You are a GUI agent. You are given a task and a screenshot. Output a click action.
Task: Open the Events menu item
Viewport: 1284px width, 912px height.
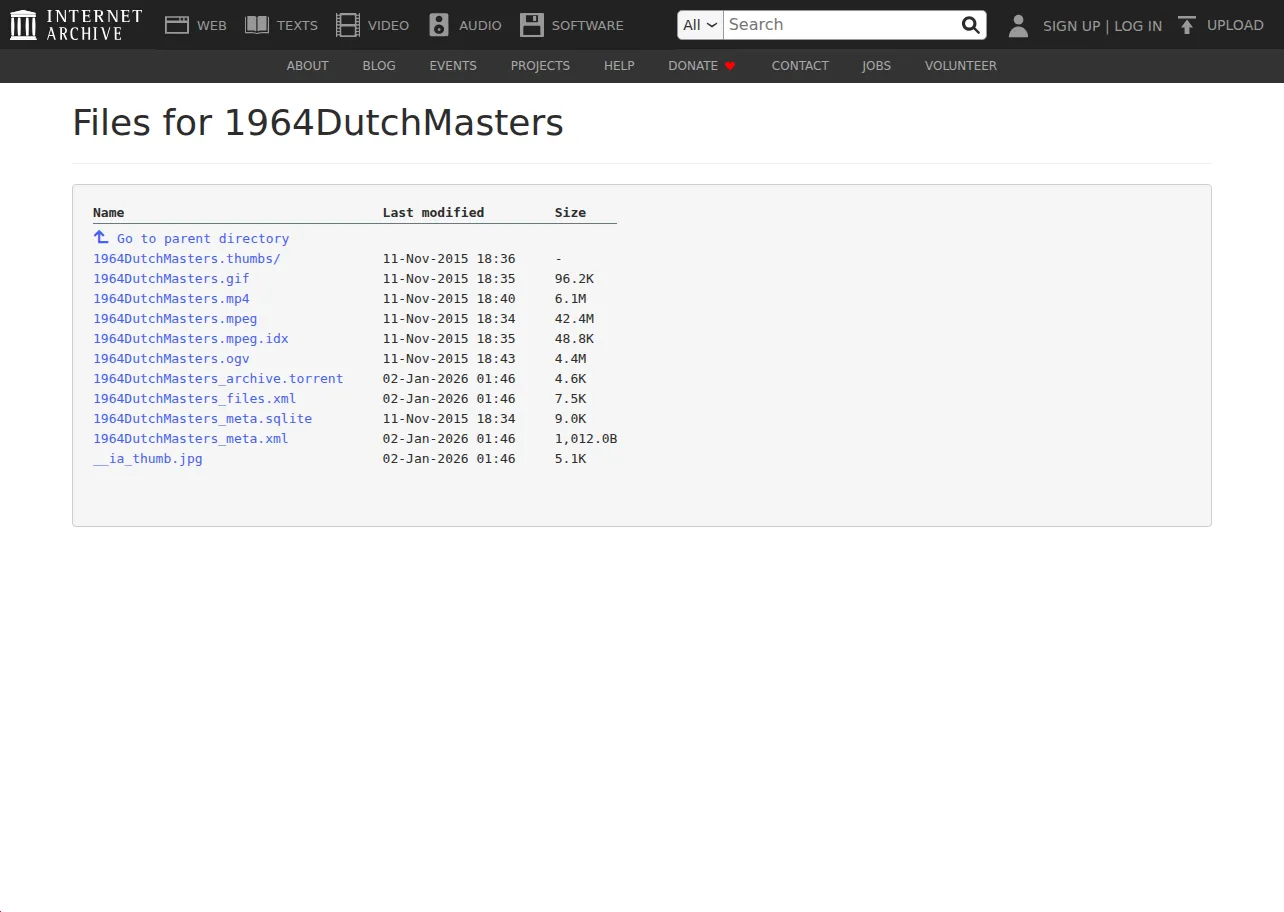453,66
